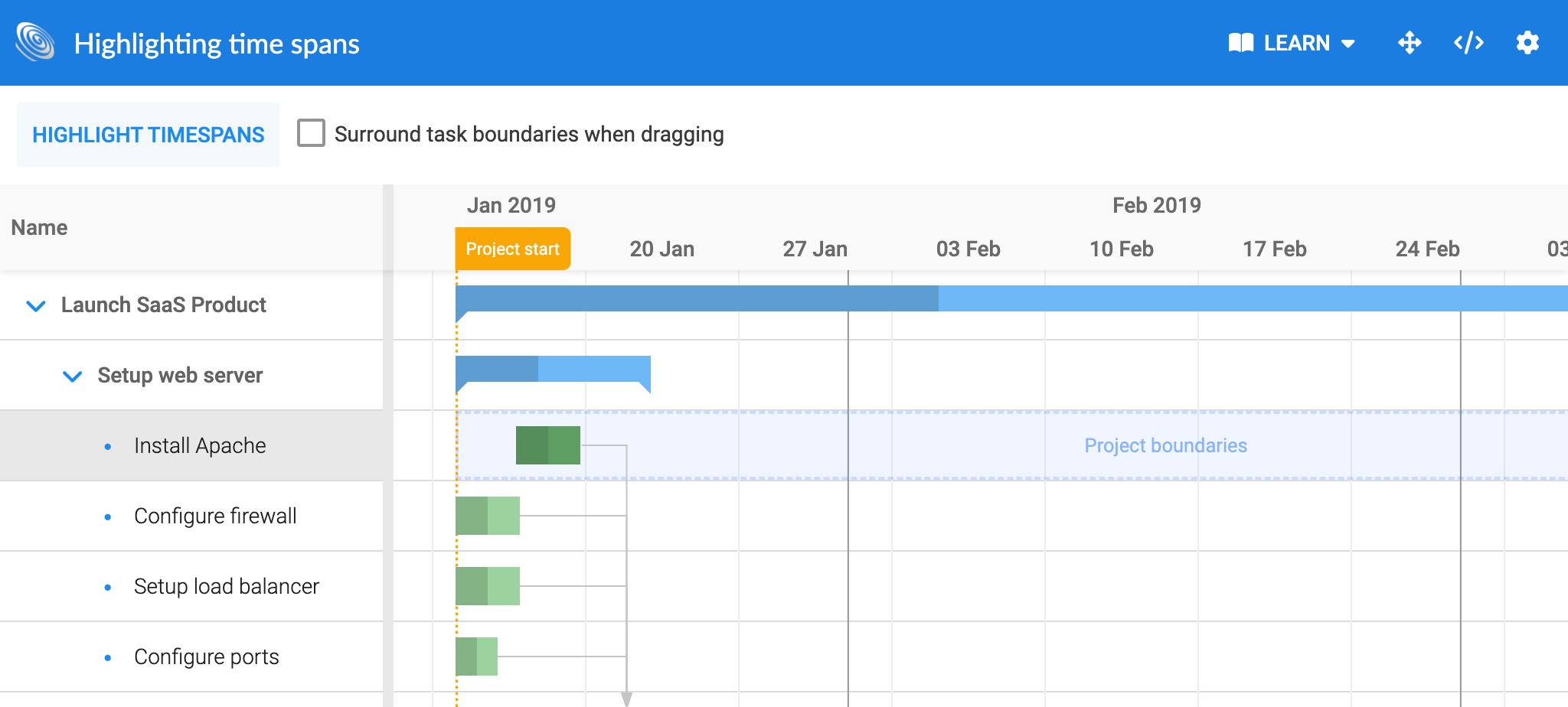Click the Project boundaries highlighted region
The height and width of the screenshot is (707, 1568).
[x=1165, y=445]
